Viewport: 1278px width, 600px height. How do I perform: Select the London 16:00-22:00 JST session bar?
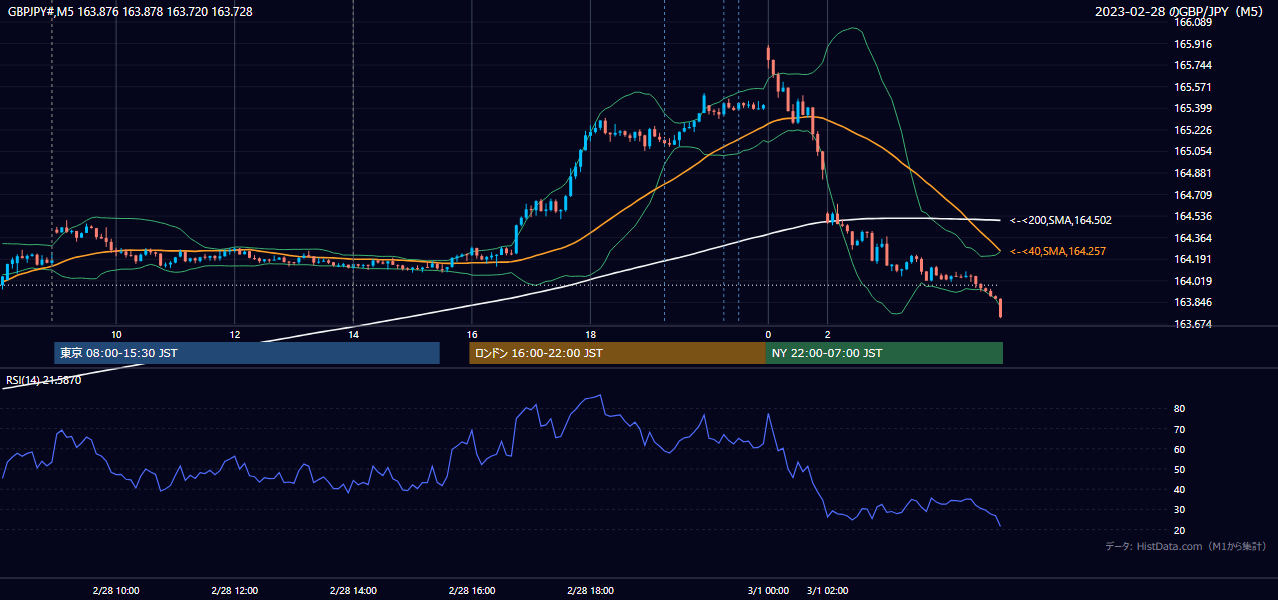(617, 353)
